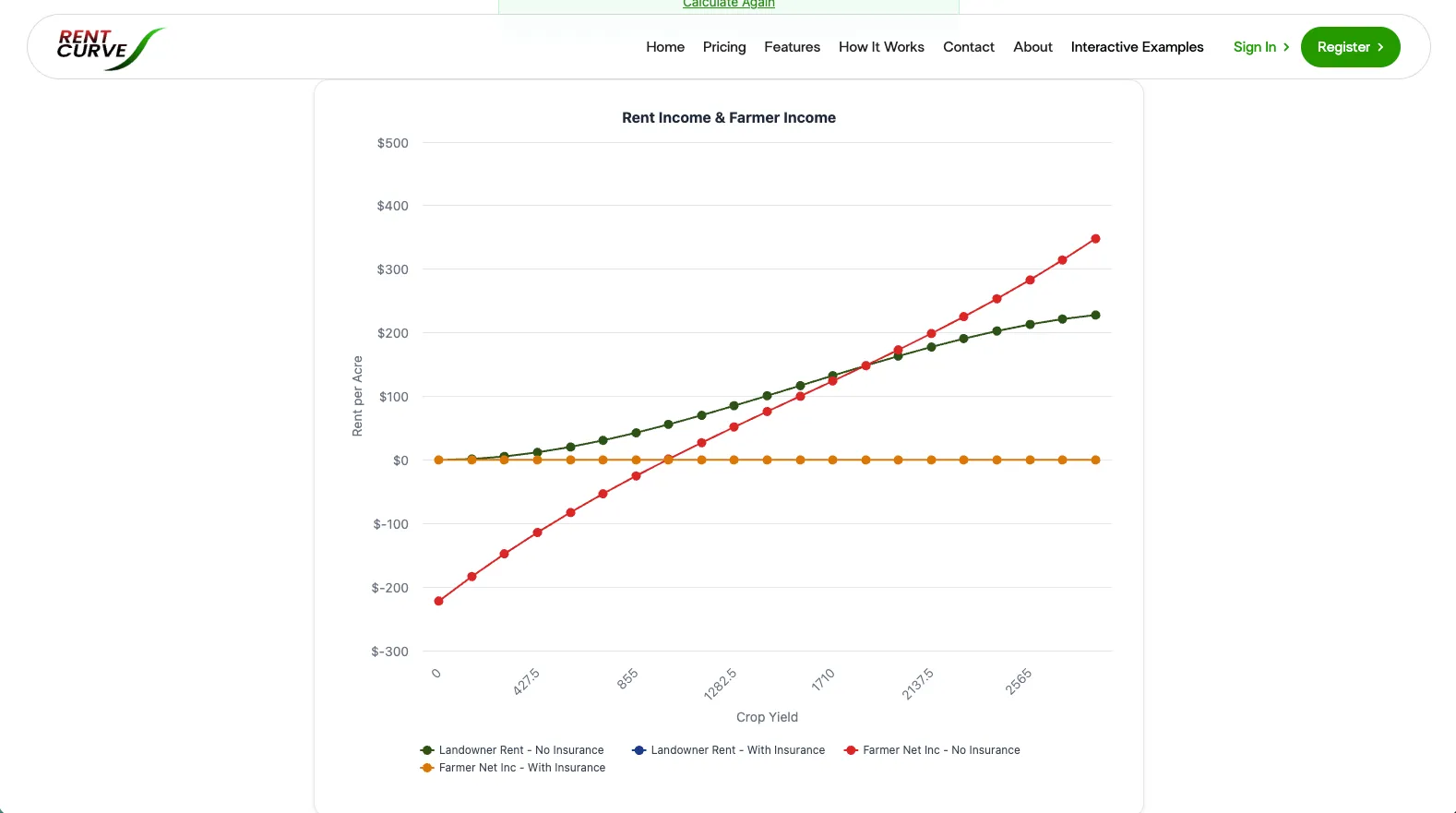Go to Pricing page
Screen dimensions: 1456x813
[724, 47]
